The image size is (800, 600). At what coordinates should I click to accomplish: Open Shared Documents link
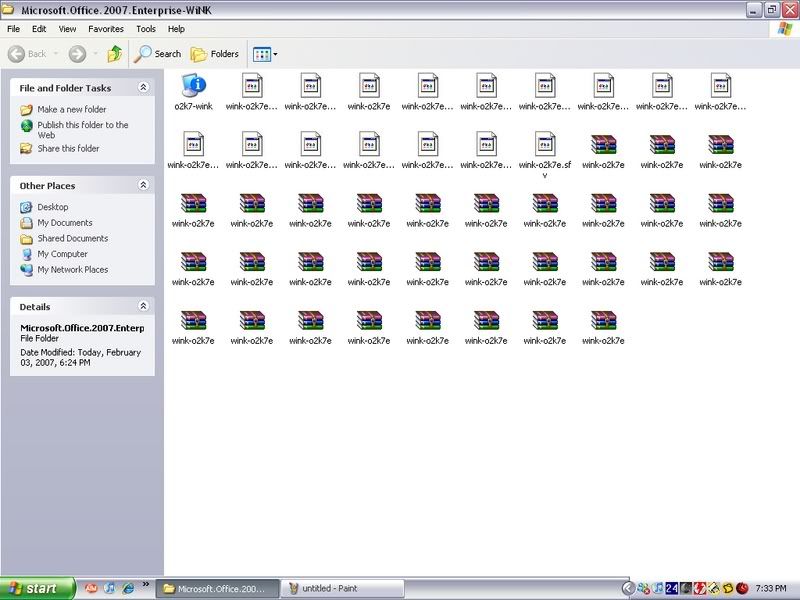[x=64, y=238]
